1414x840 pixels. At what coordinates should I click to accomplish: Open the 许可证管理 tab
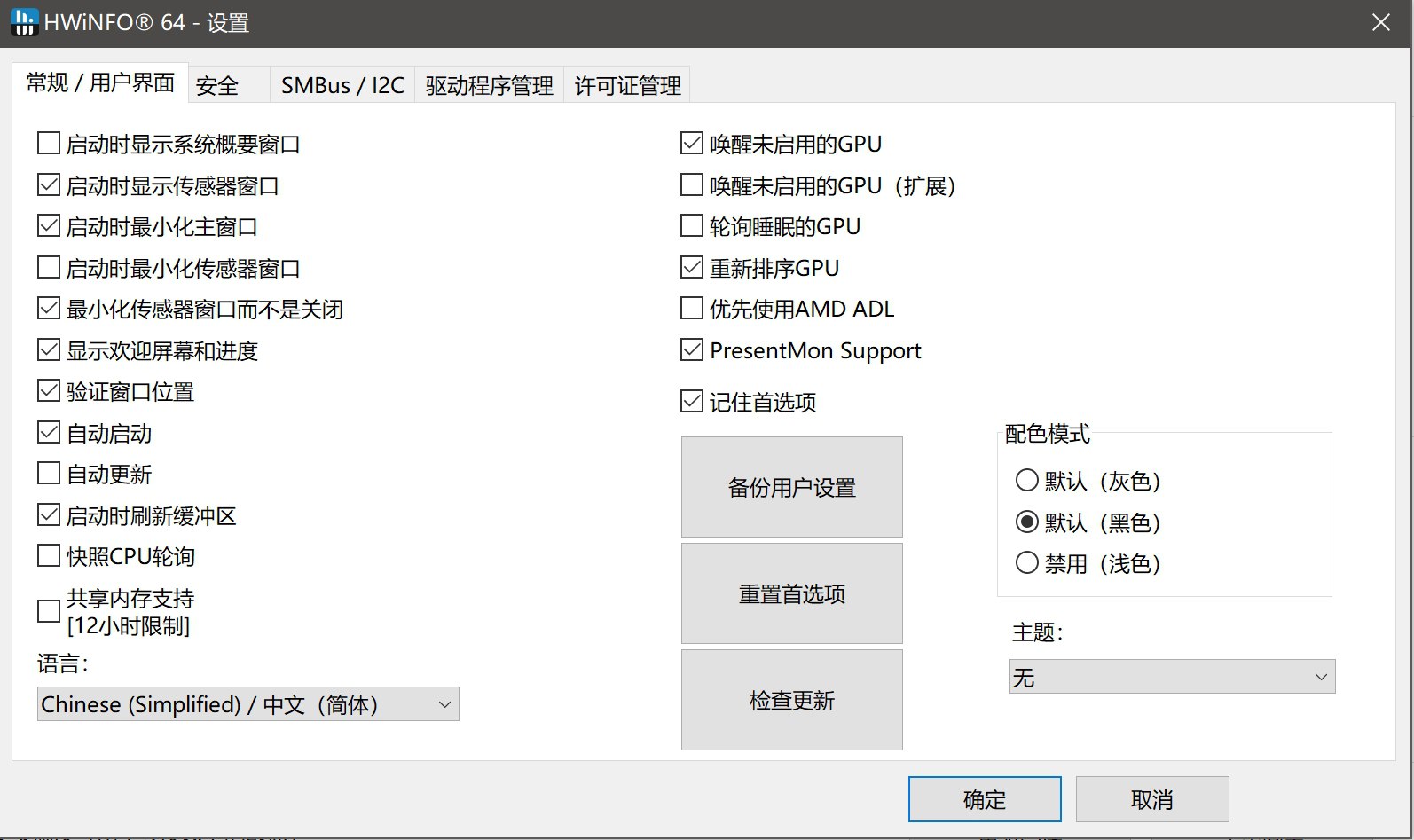(627, 86)
